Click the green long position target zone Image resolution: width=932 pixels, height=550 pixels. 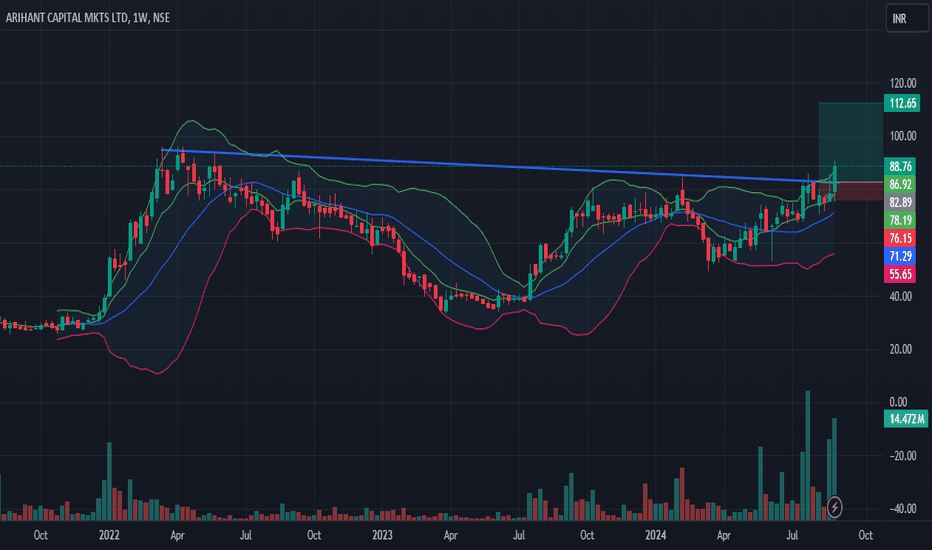click(x=851, y=140)
